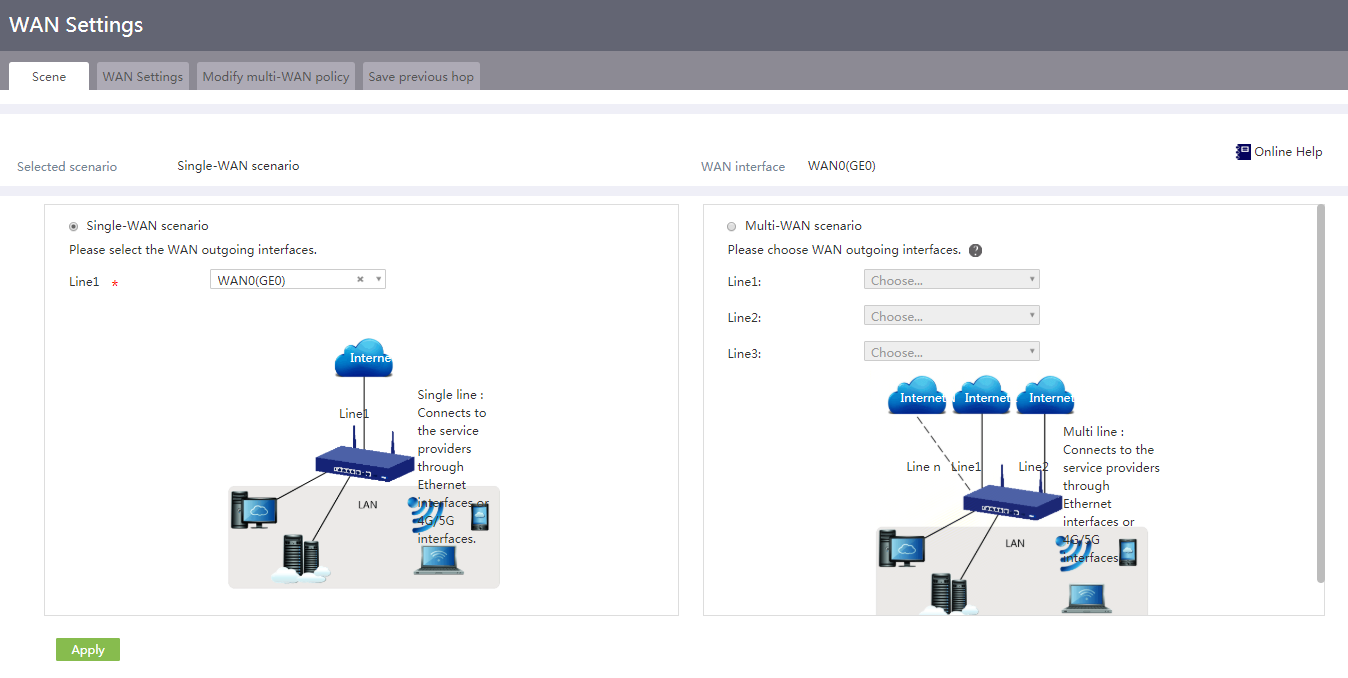Expand the multi-WAN Line1 Choose dropdown
The height and width of the screenshot is (678, 1348).
(952, 280)
